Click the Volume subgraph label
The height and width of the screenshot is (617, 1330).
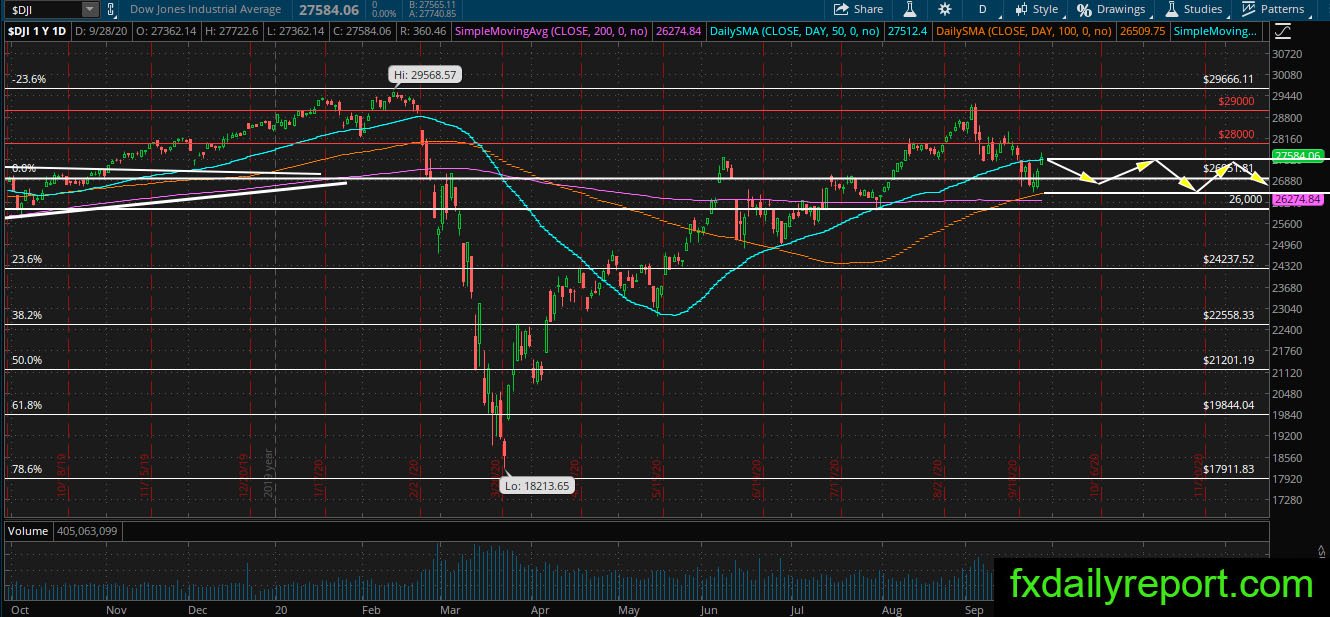26,531
